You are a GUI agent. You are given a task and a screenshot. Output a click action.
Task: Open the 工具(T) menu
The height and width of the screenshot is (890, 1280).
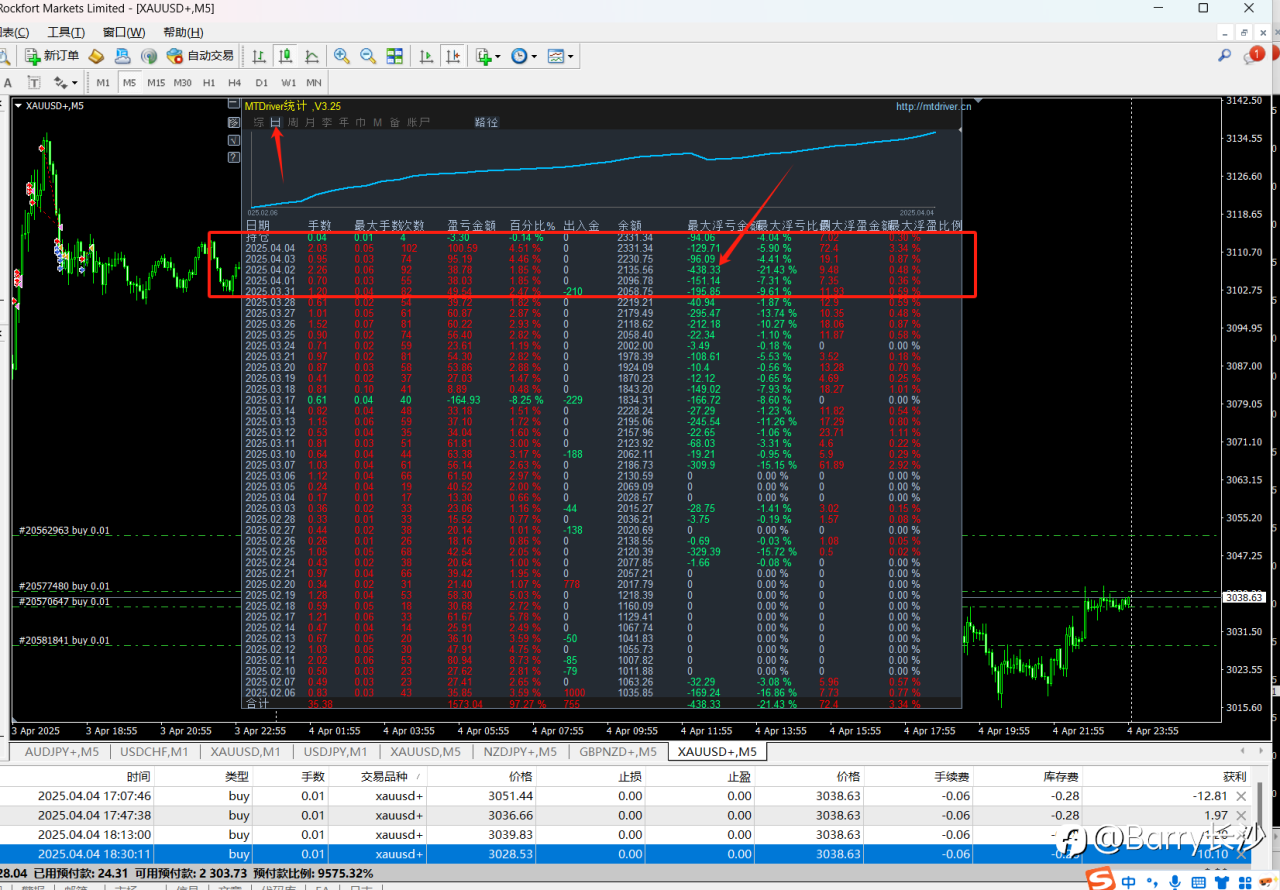(66, 33)
